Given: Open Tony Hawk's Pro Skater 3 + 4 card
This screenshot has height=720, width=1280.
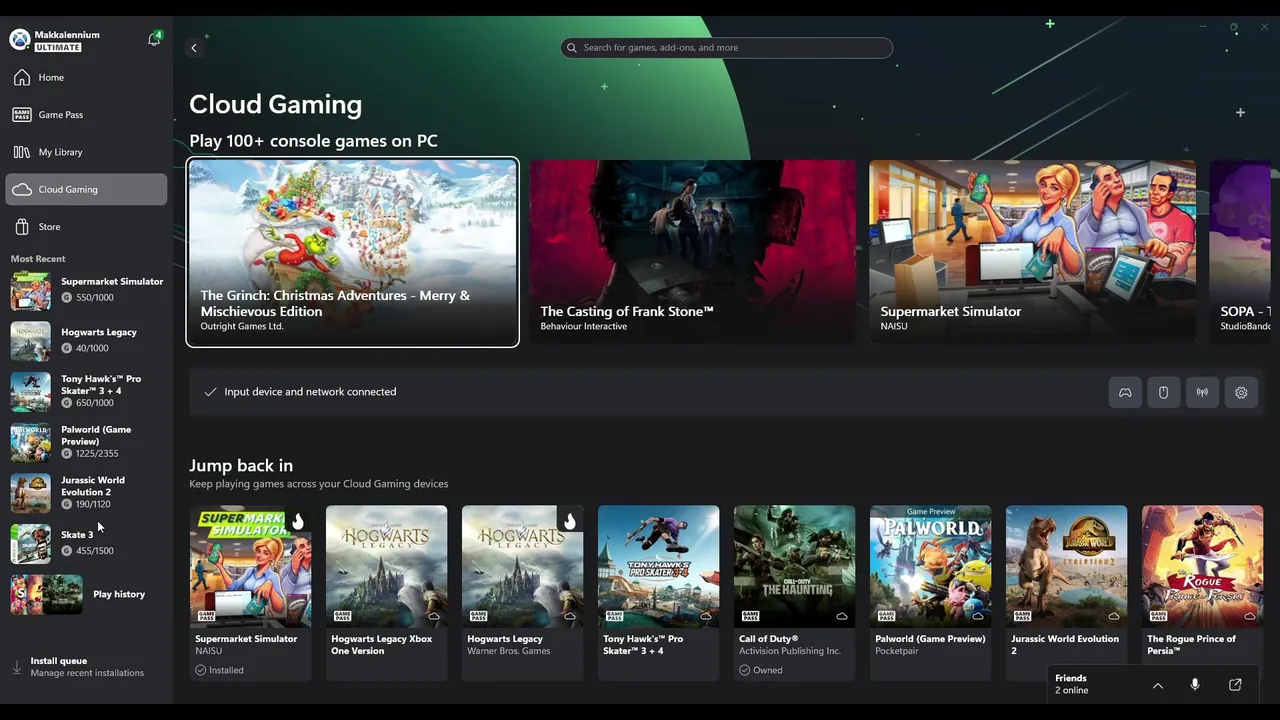Looking at the screenshot, I should tap(658, 593).
